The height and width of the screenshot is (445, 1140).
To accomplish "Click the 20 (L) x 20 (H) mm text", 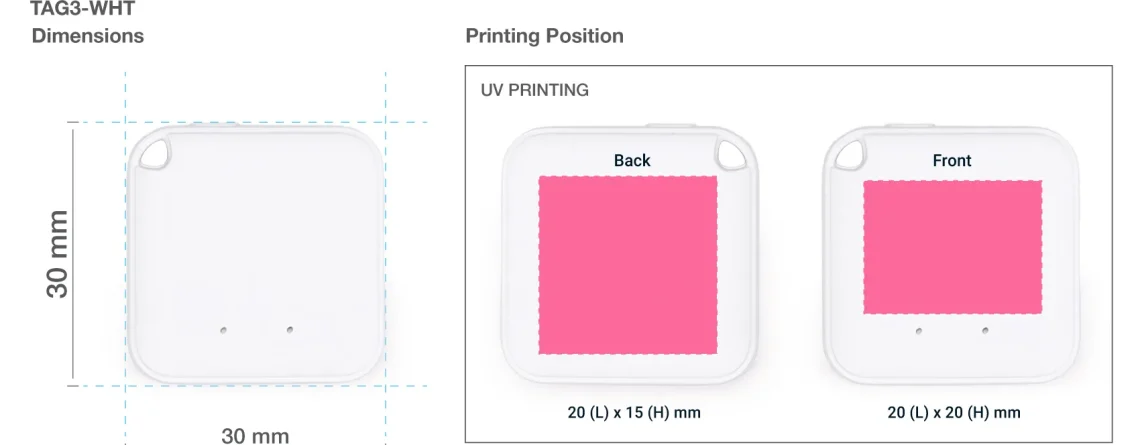I will pos(954,412).
